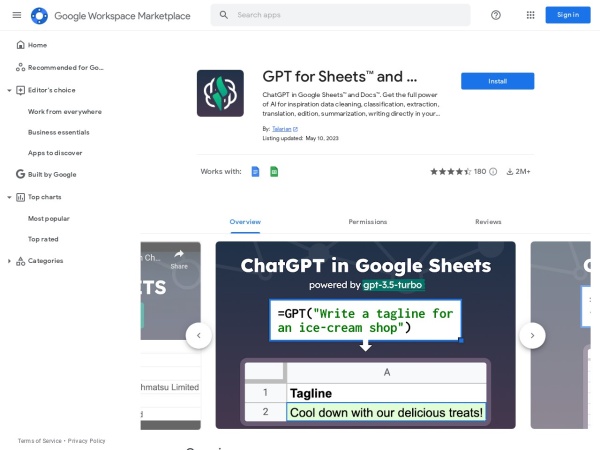
Task: Click the Google Workspace Marketplace logo
Action: [39, 16]
